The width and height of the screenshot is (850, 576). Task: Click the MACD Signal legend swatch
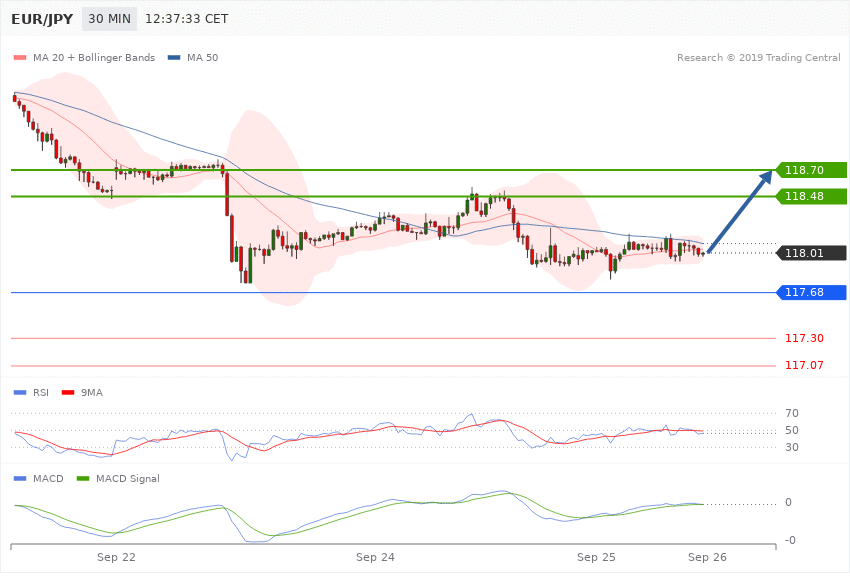tap(83, 478)
